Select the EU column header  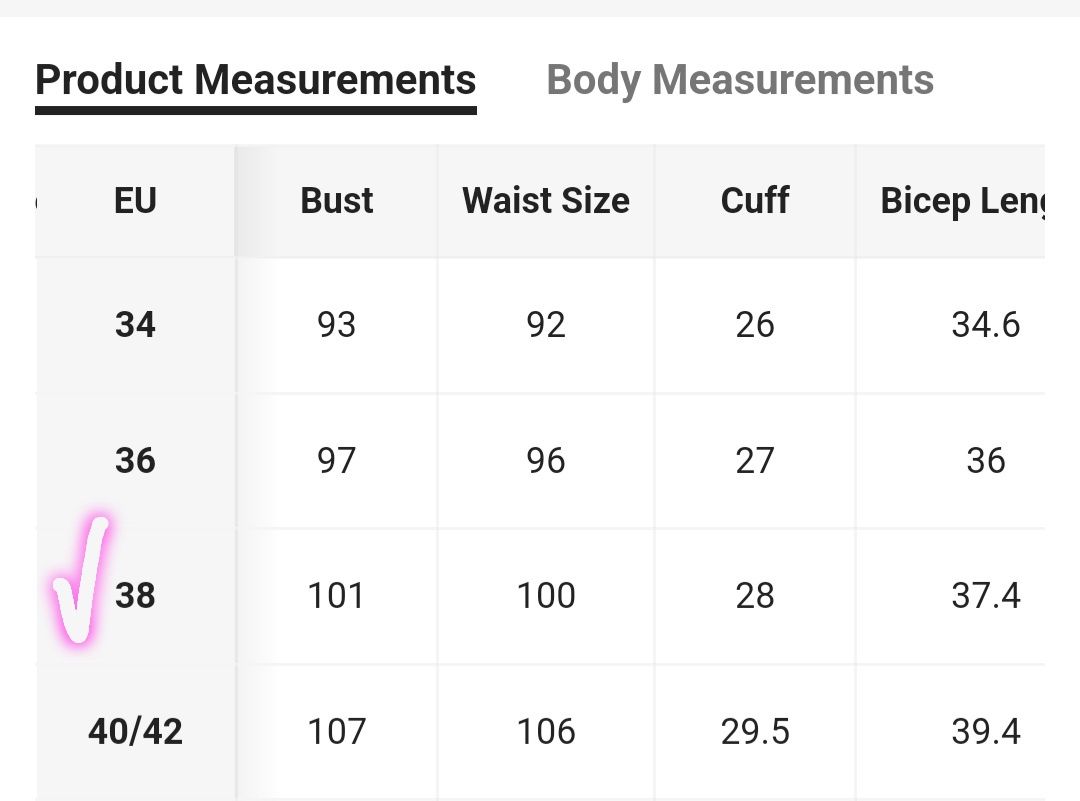coord(135,200)
